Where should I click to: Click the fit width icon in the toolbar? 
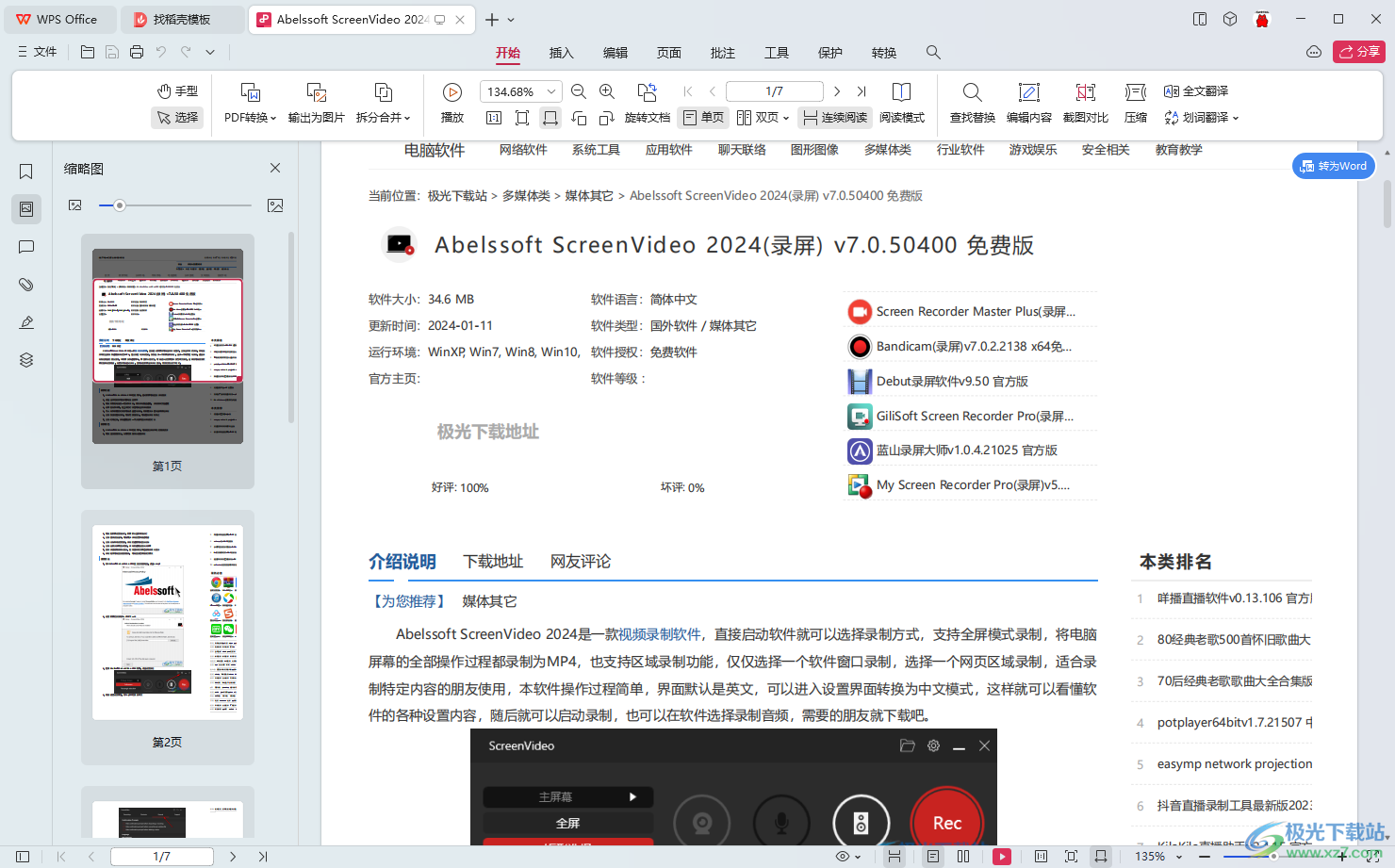550,118
